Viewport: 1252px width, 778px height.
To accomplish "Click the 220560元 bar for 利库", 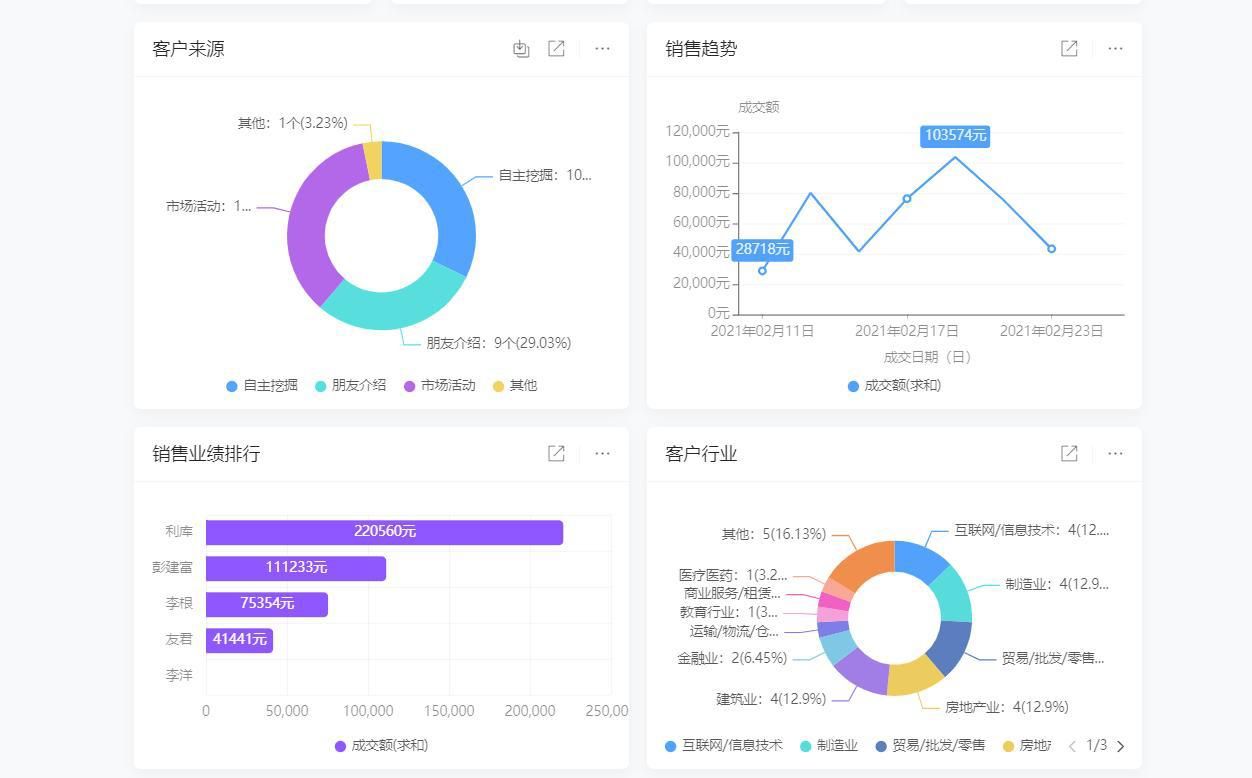I will pyautogui.click(x=384, y=532).
